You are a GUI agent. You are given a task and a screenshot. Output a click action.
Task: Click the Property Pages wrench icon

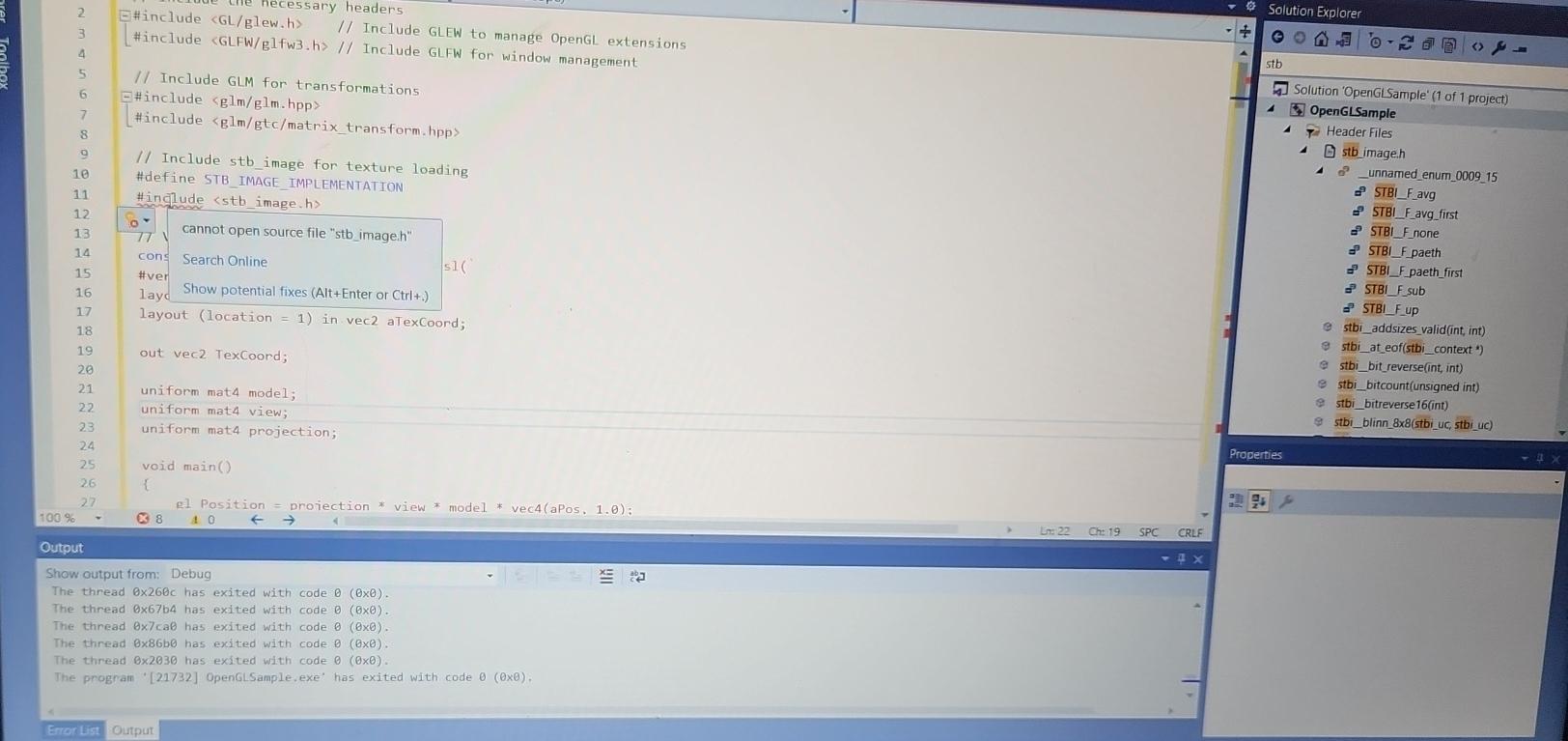click(x=1286, y=501)
